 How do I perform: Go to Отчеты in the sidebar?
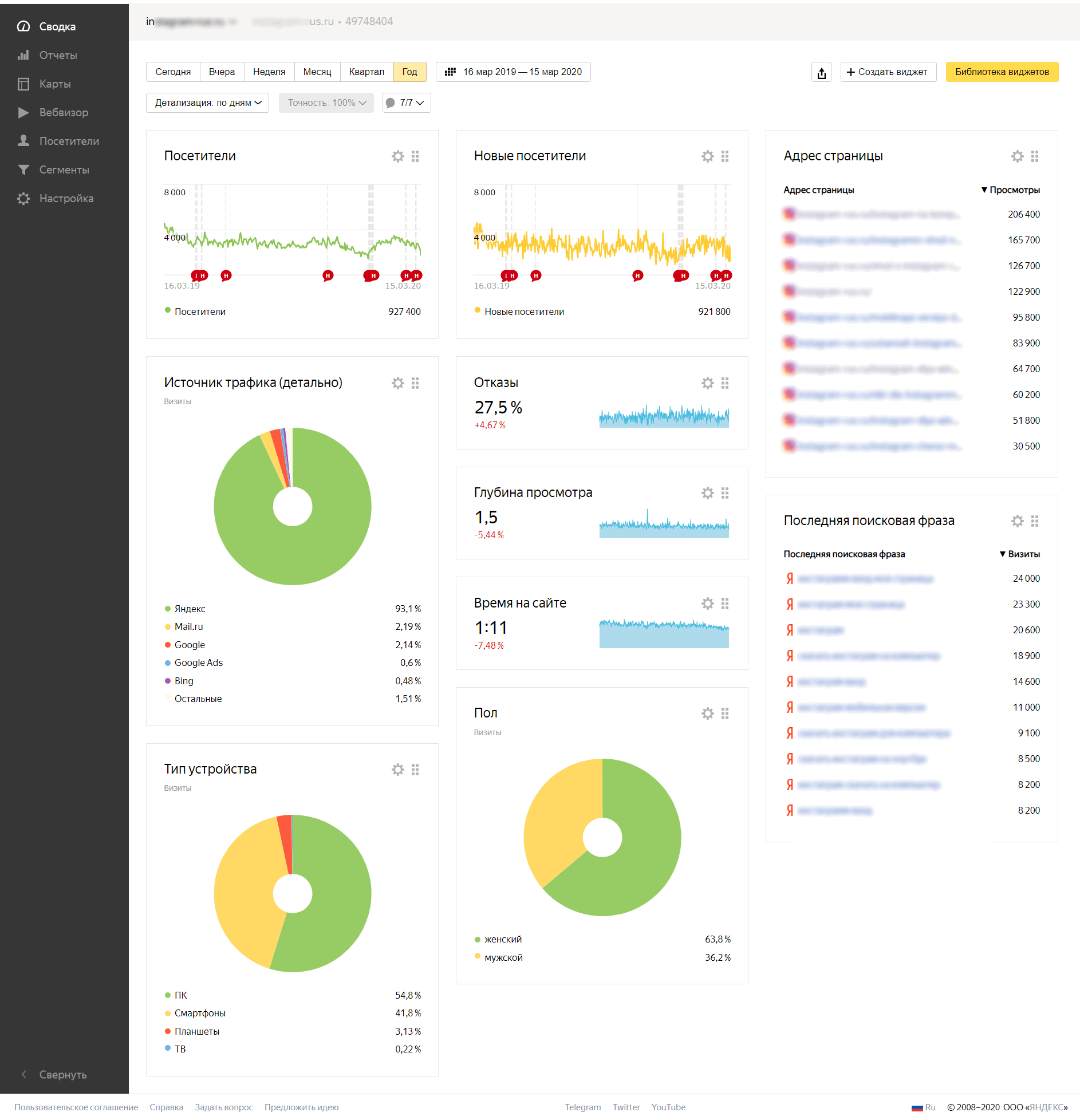58,55
